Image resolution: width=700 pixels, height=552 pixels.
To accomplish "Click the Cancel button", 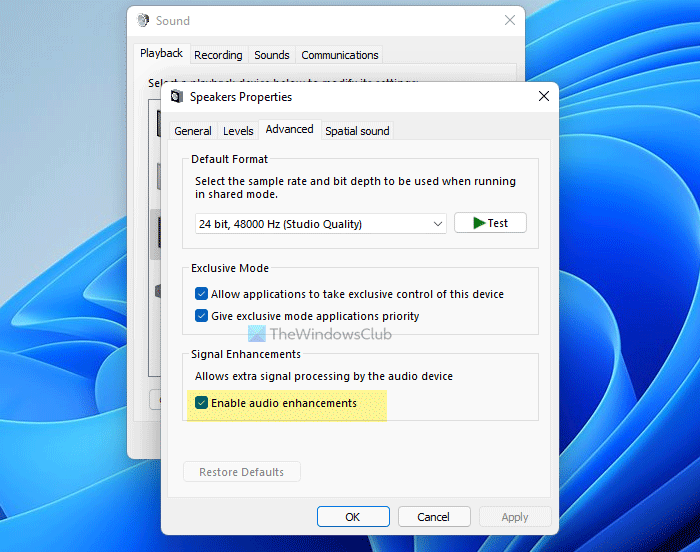I will tap(434, 517).
